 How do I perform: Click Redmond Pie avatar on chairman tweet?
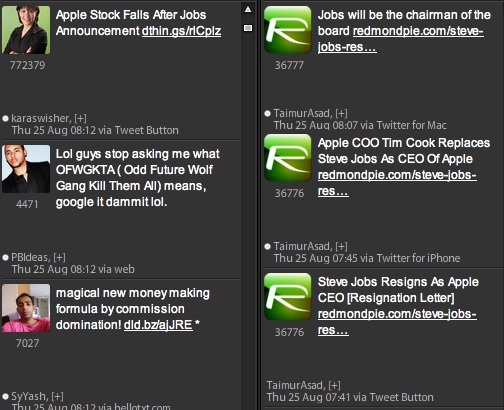tap(288, 30)
